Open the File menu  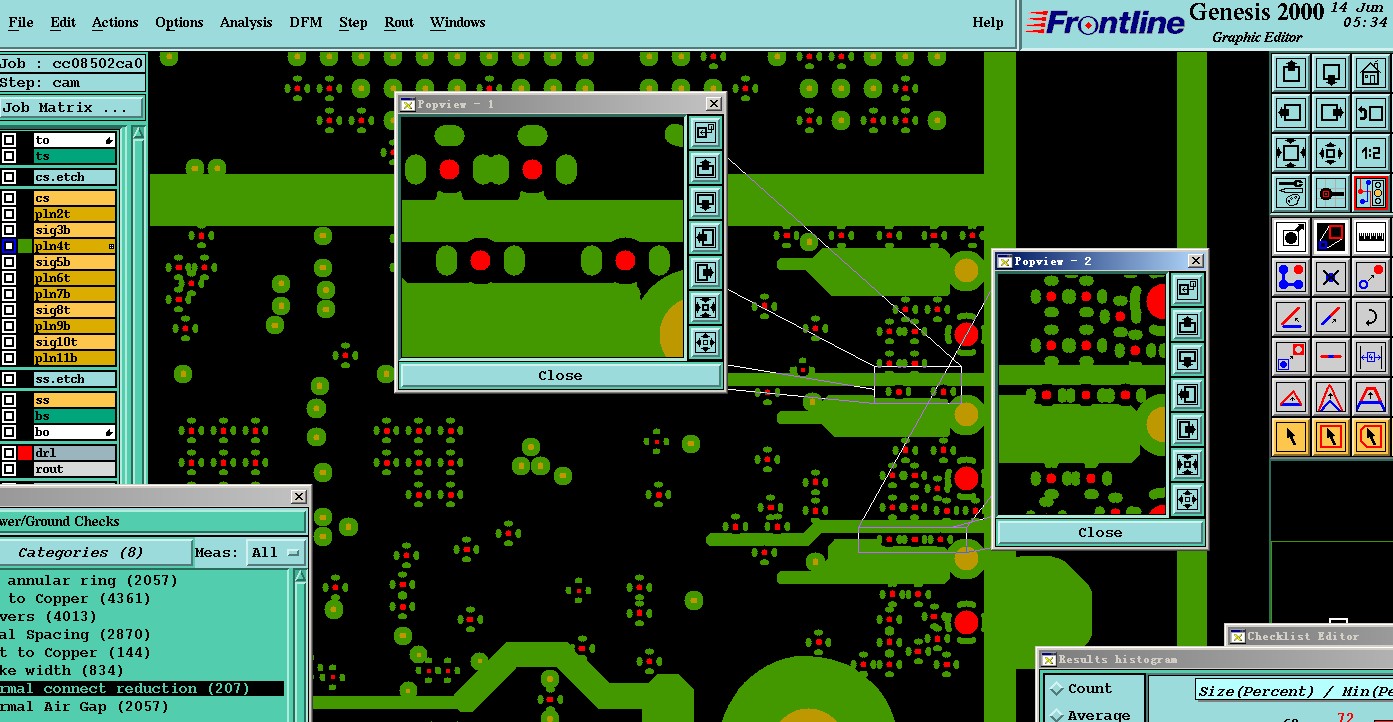tap(20, 22)
